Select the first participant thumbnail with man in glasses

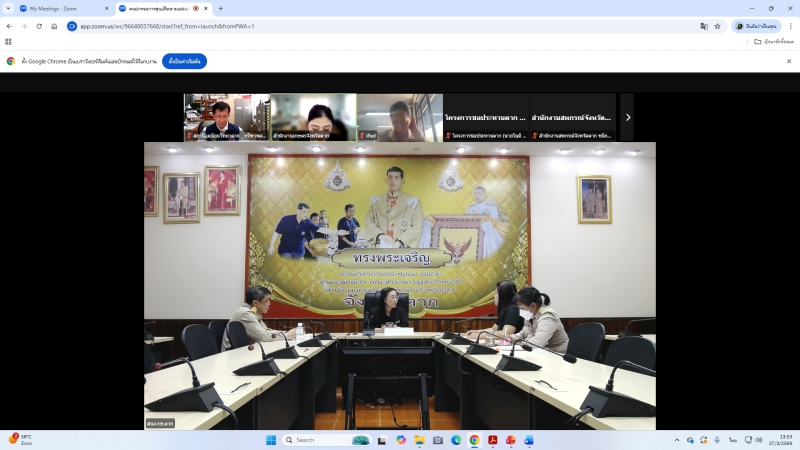point(227,117)
